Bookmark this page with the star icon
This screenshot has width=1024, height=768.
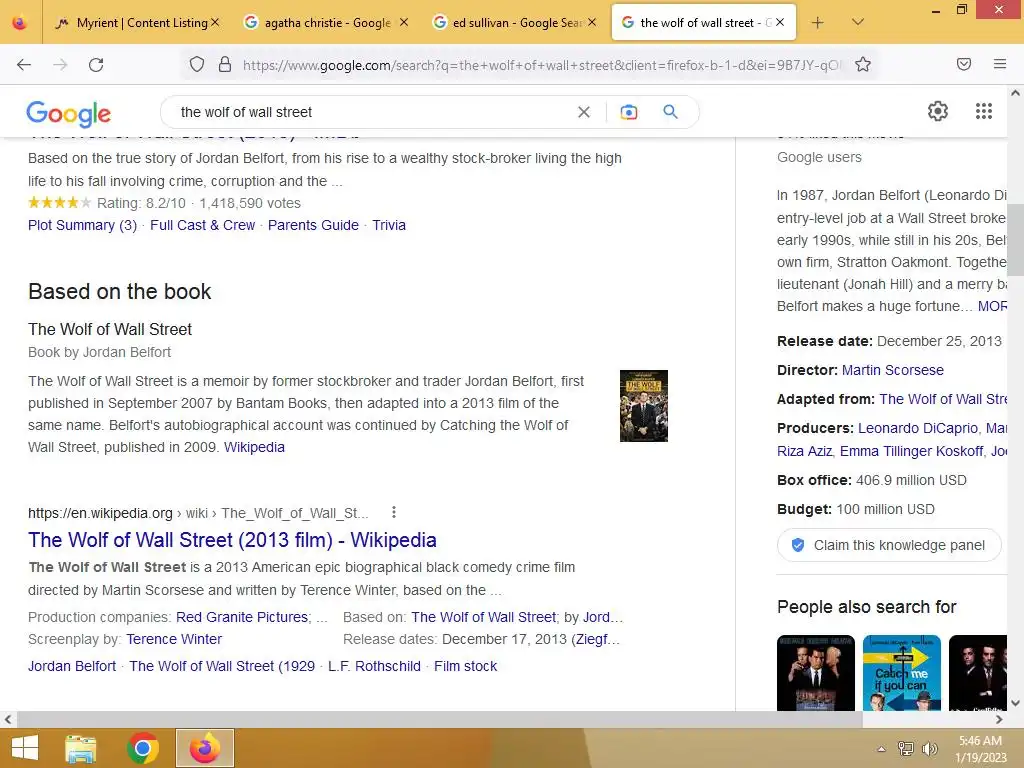coord(863,64)
